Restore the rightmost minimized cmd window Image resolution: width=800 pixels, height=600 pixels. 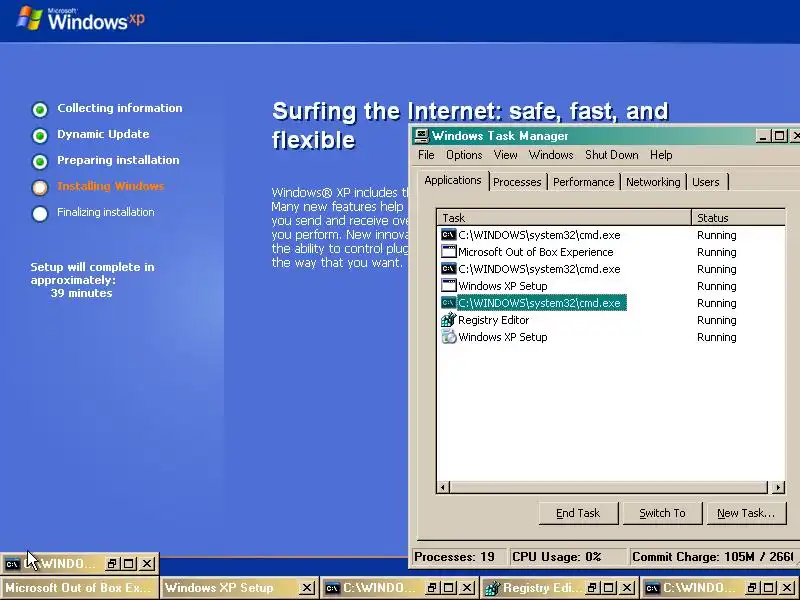click(752, 588)
